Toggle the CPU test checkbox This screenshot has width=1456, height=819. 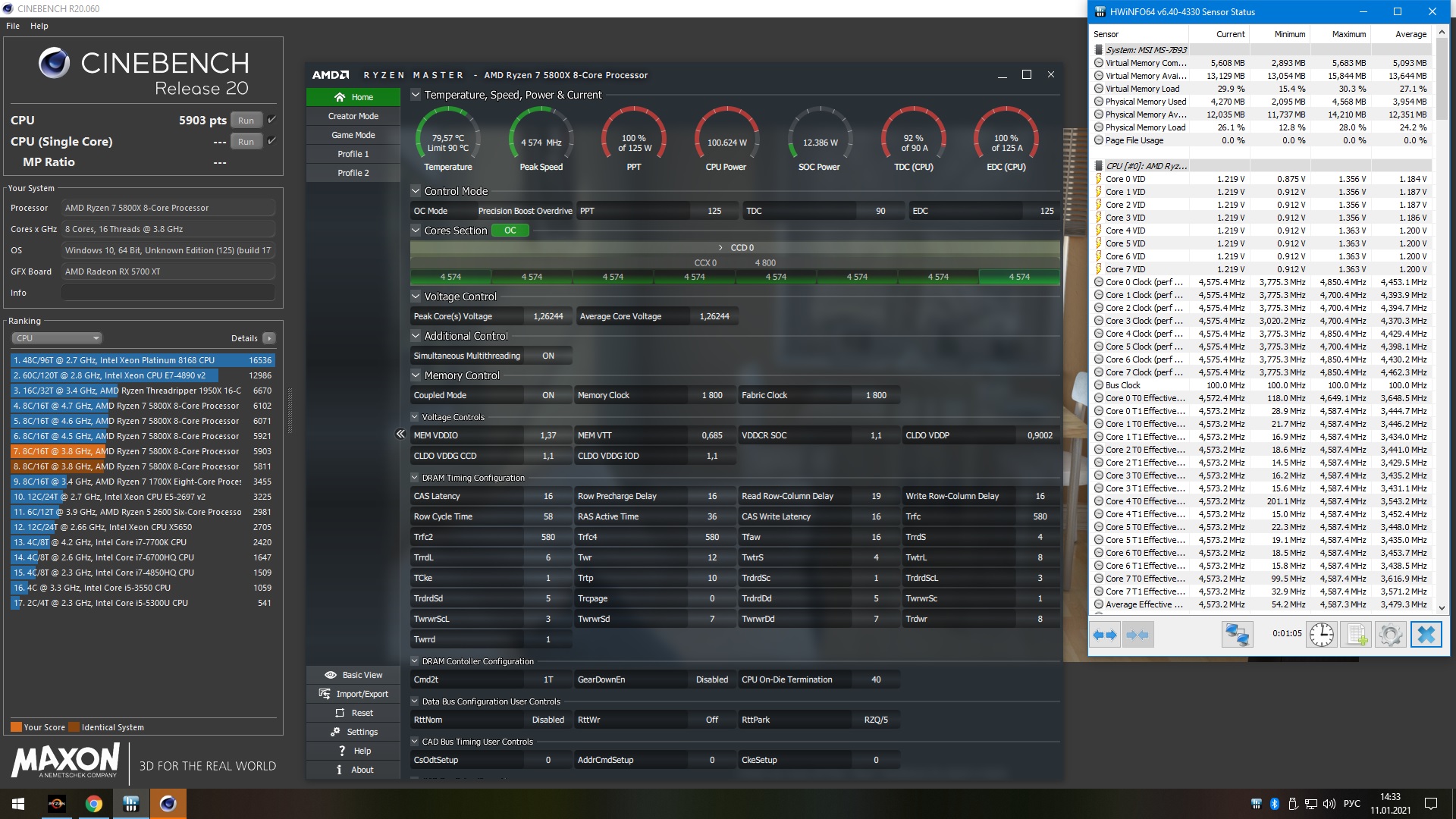[272, 120]
